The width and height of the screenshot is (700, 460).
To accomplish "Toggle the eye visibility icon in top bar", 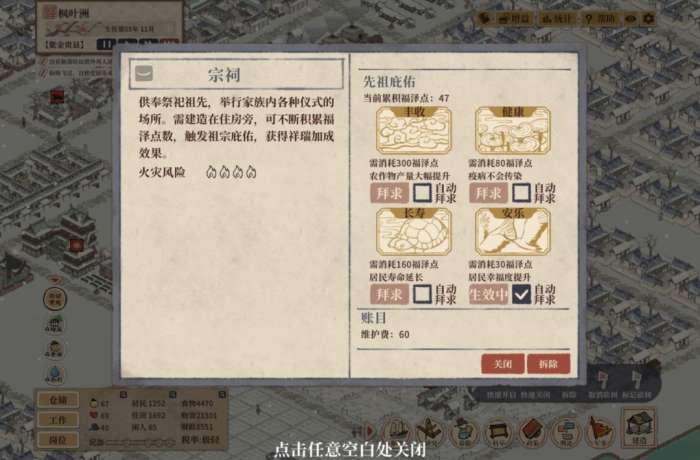I will click(631, 19).
